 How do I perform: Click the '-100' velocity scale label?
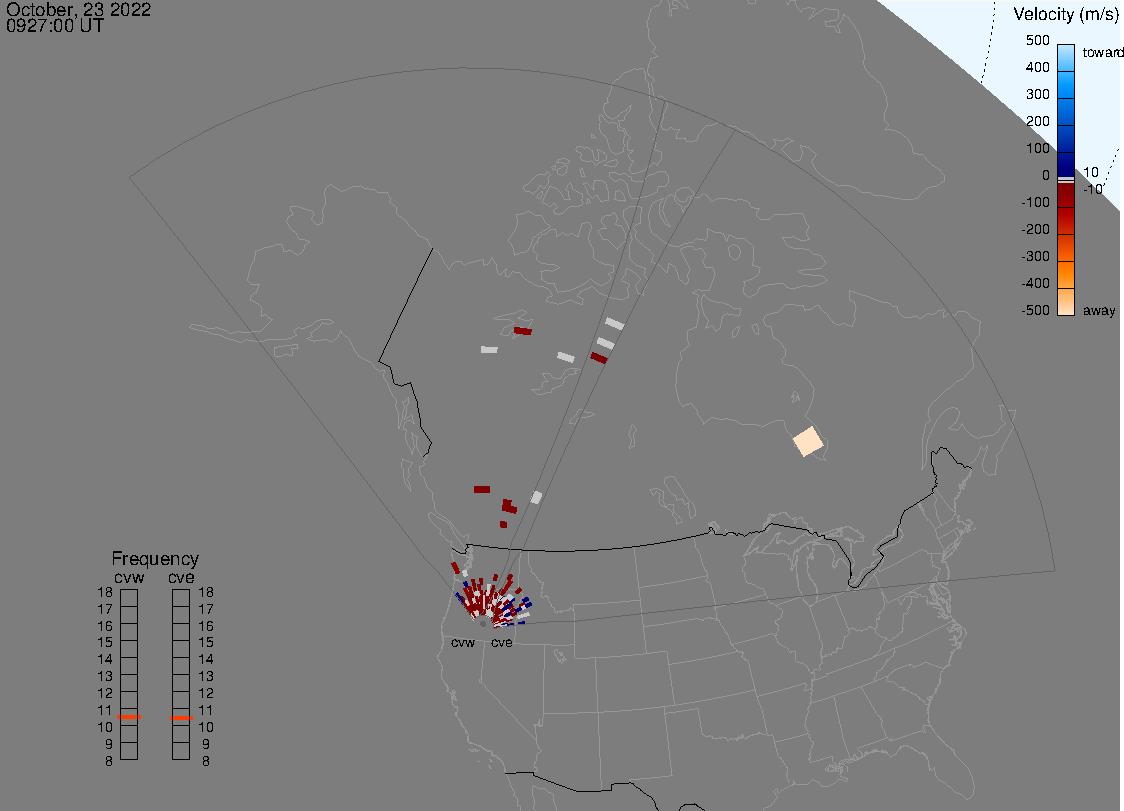click(1035, 202)
